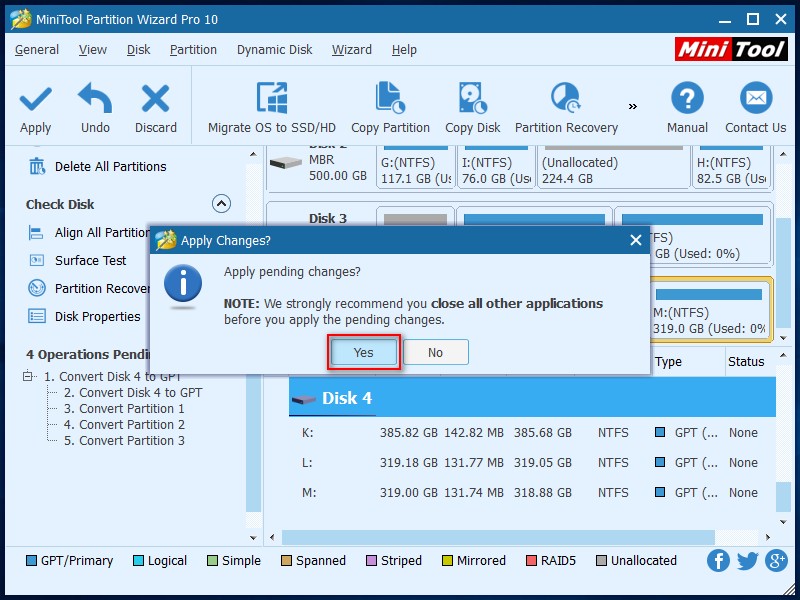Click left sidebar scroll down arrow
The image size is (800, 600).
tap(253, 538)
